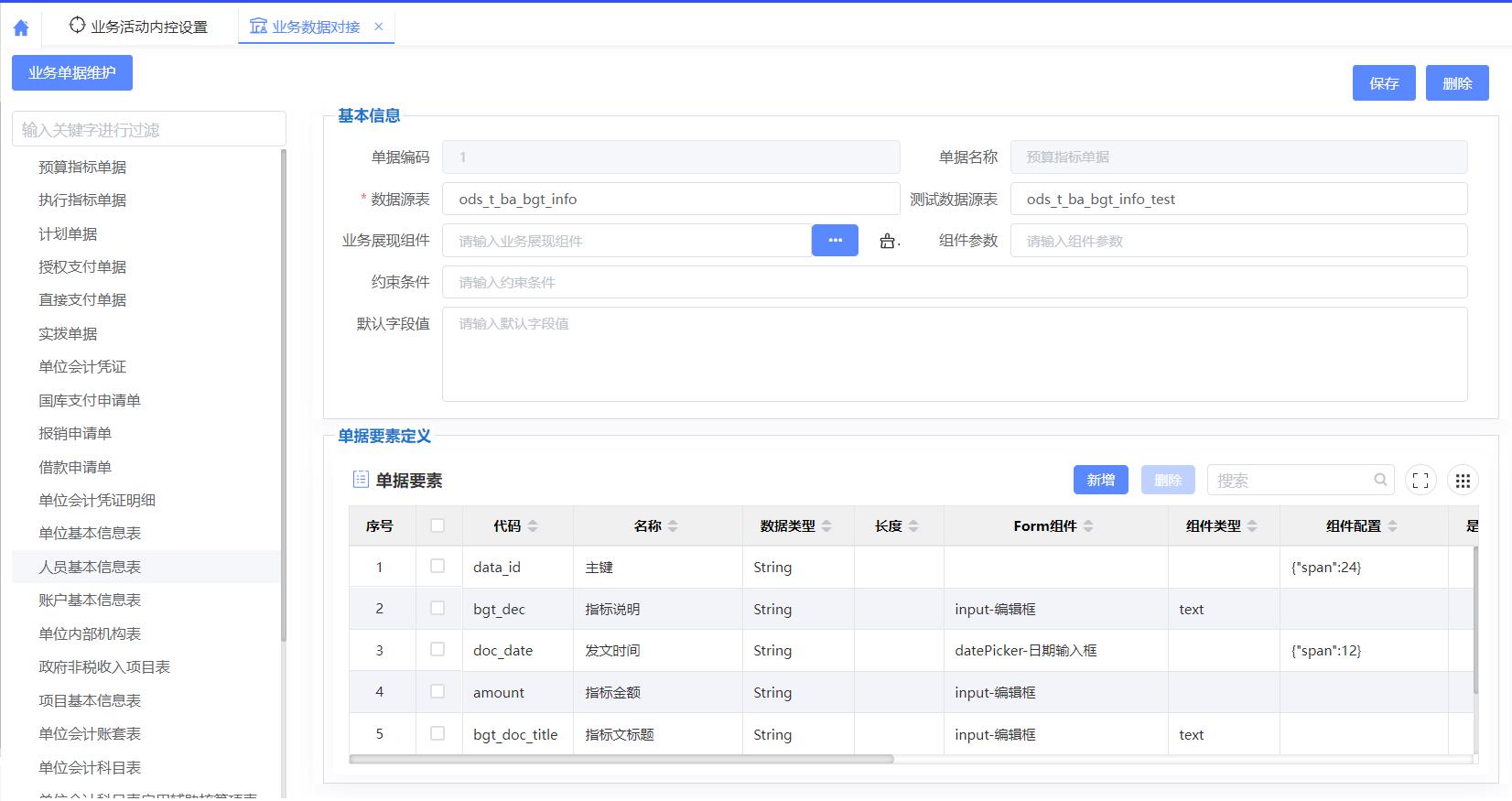The width and height of the screenshot is (1512, 801).
Task: Click the 测试数据源表 input field
Action: [1239, 199]
